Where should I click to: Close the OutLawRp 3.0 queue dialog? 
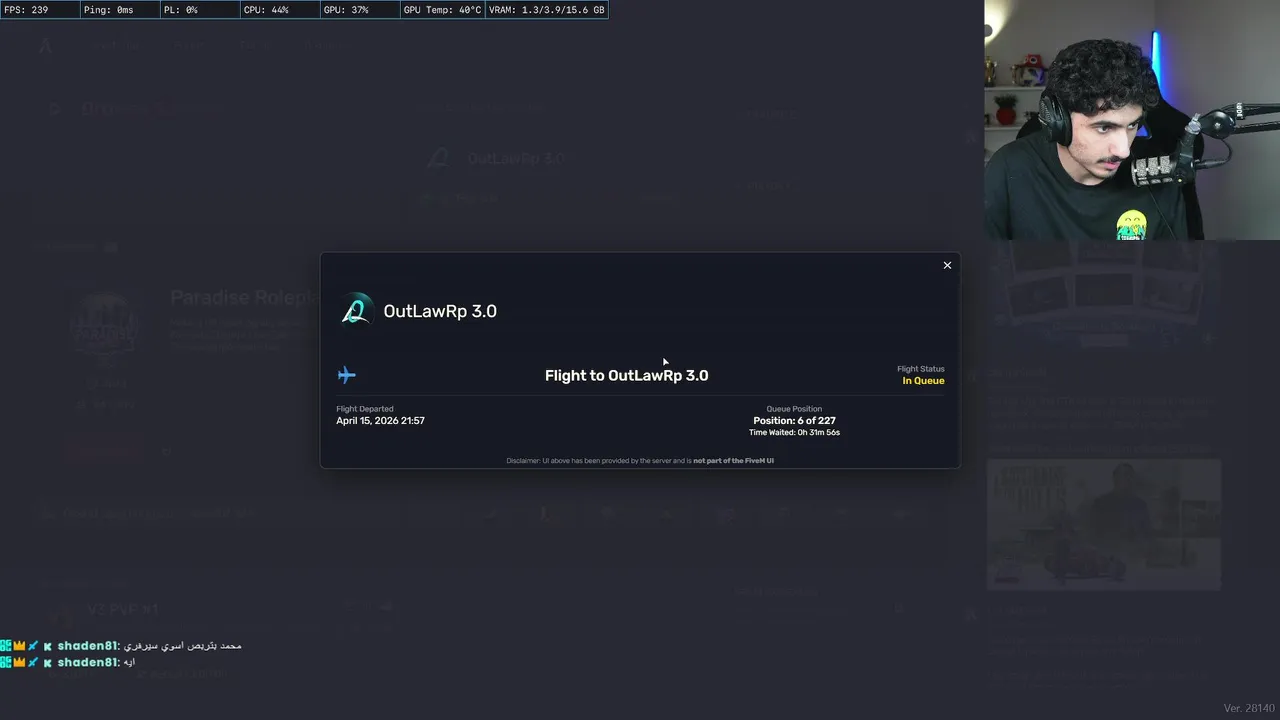(947, 265)
